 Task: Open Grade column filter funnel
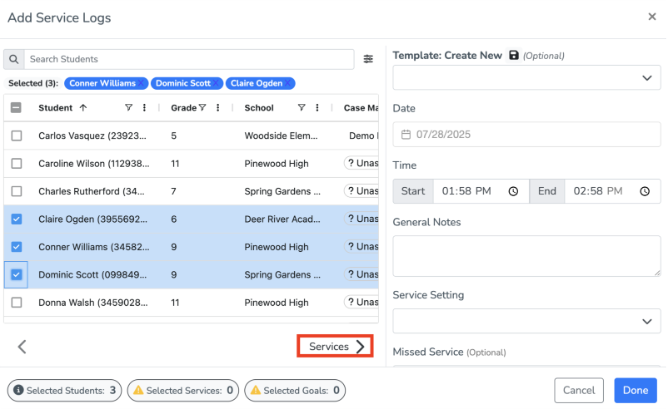tap(202, 108)
